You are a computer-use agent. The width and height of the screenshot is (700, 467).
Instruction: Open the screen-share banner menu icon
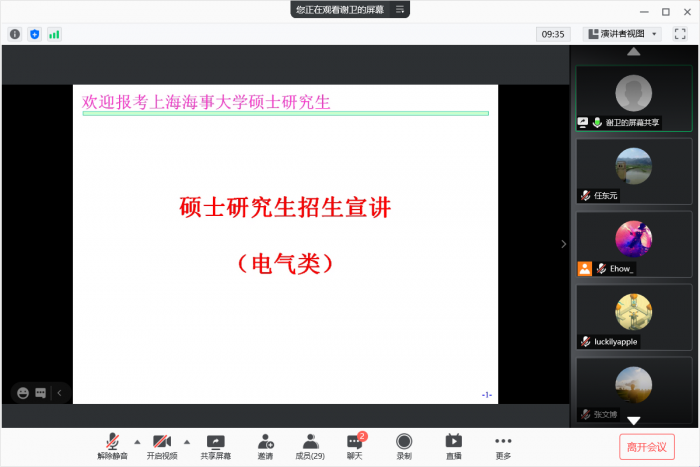point(400,9)
